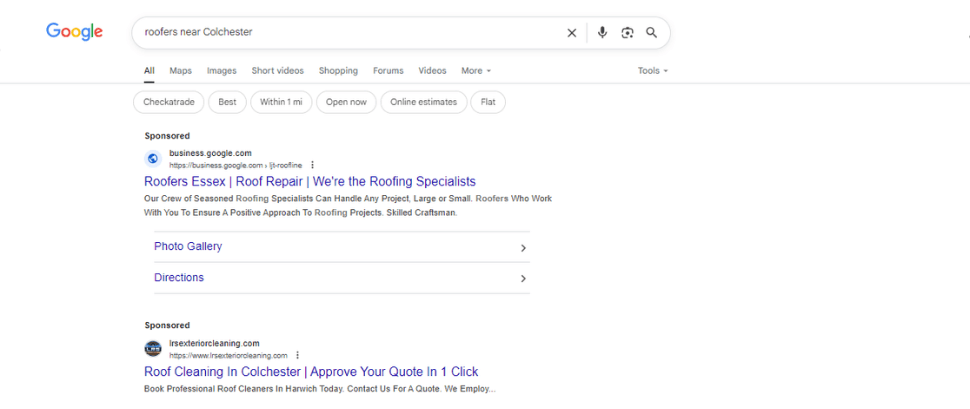Viewport: 970px width, 409px height.
Task: Switch to the Maps tab
Action: click(x=181, y=71)
